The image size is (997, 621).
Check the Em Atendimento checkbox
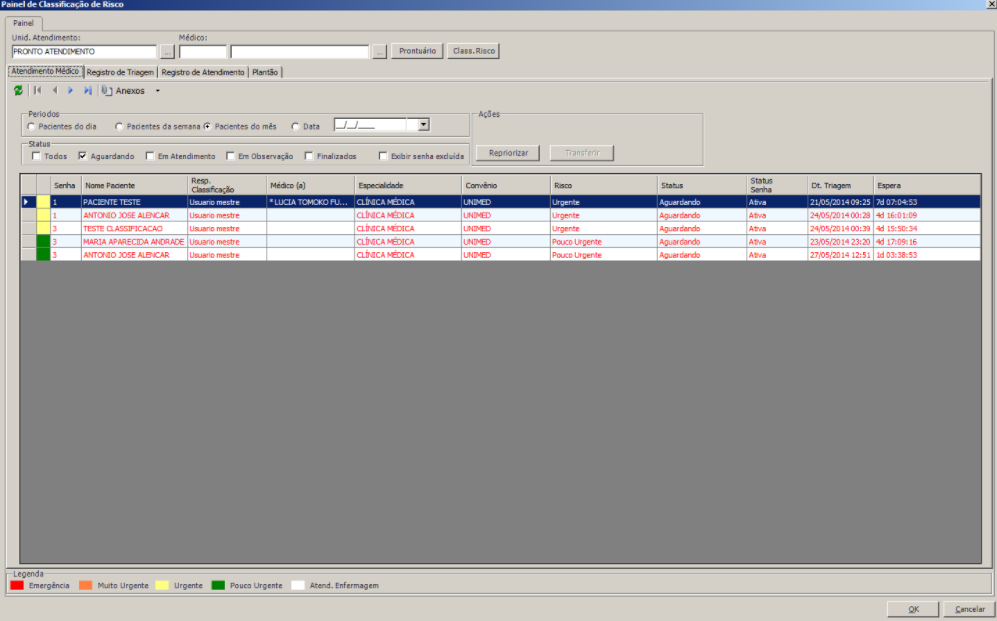pyautogui.click(x=150, y=156)
